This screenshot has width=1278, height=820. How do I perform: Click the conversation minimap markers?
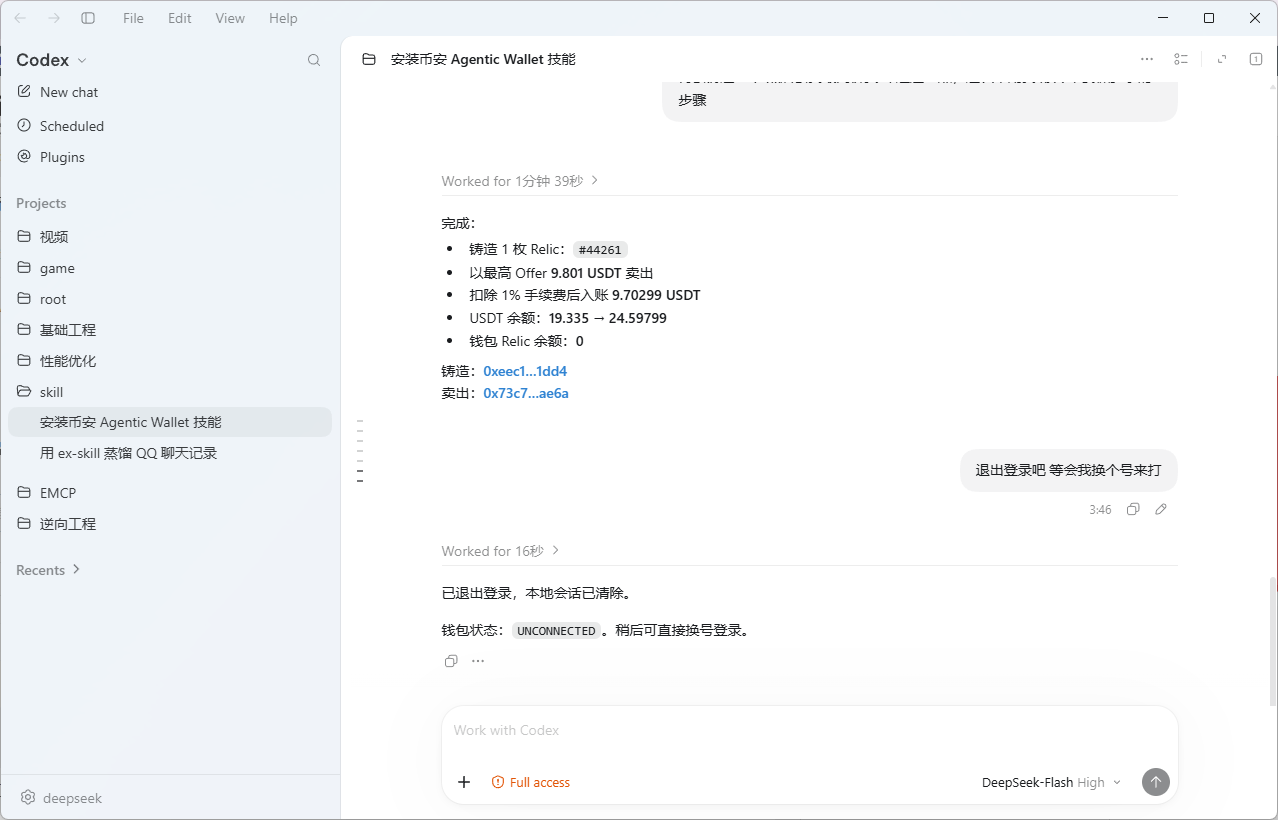(360, 451)
